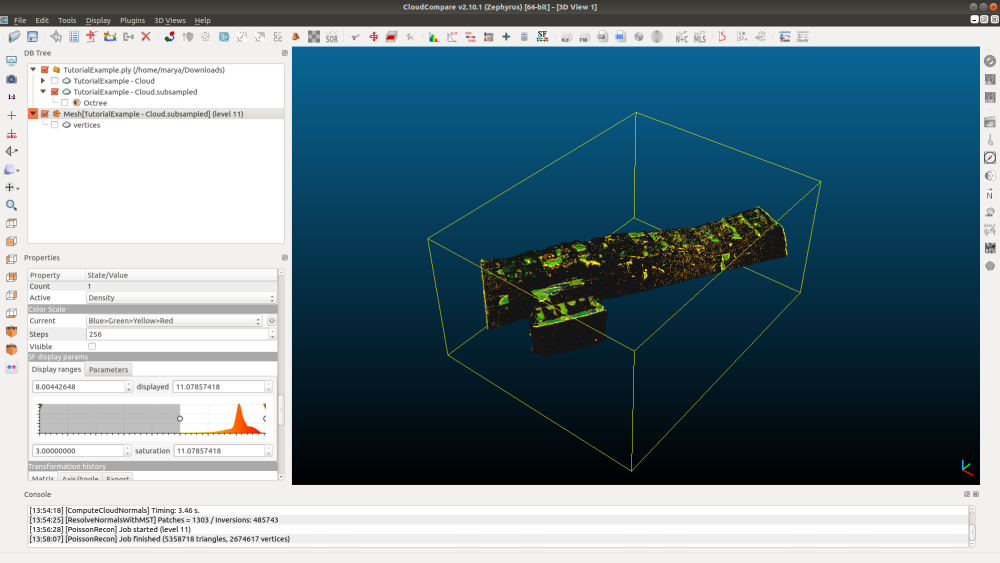Open the Plugins menu
The image size is (1000, 563).
(132, 20)
